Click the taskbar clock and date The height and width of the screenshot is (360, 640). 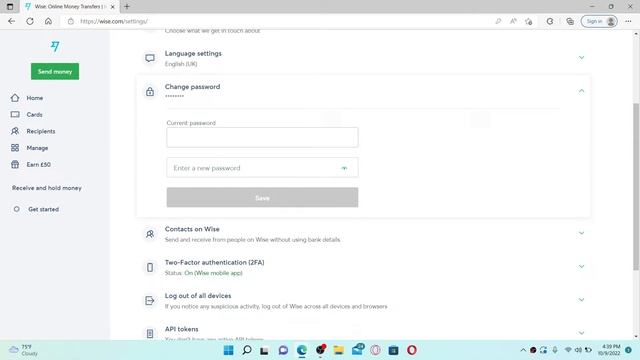(609, 350)
